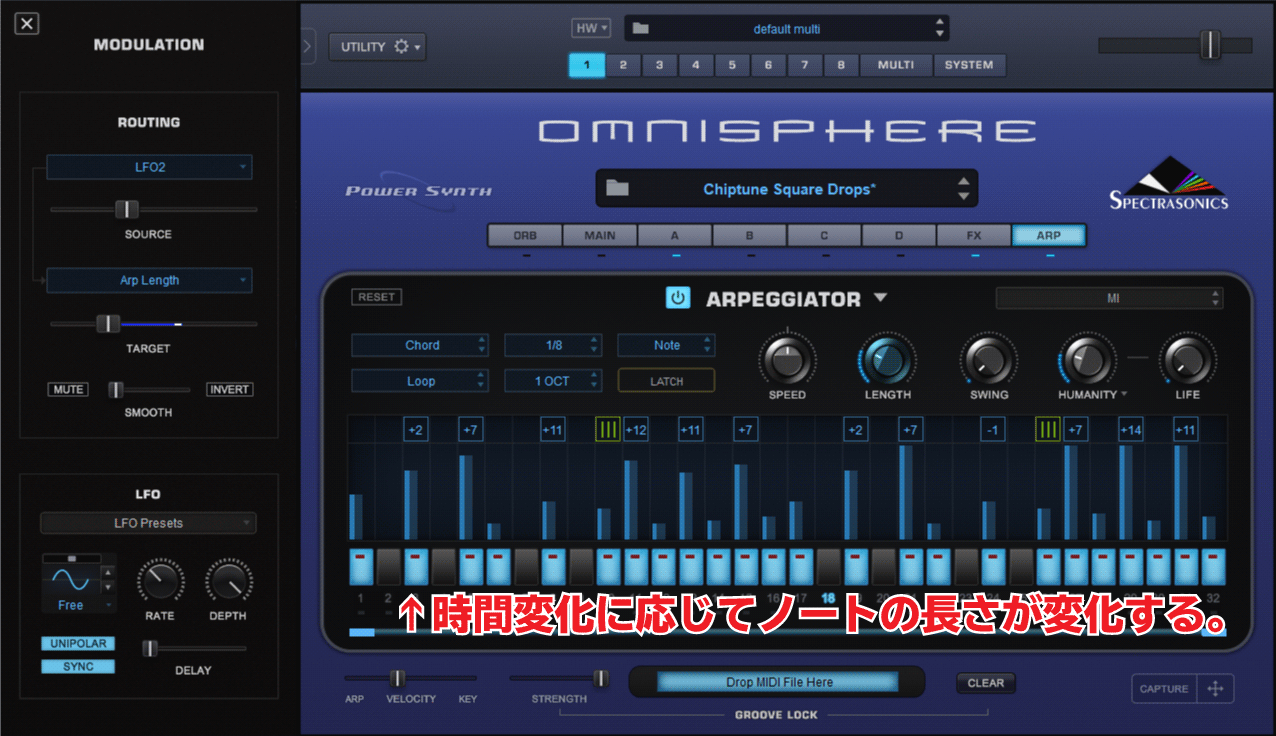Click the collapse sidebar arrow beside Utility

coord(307,46)
